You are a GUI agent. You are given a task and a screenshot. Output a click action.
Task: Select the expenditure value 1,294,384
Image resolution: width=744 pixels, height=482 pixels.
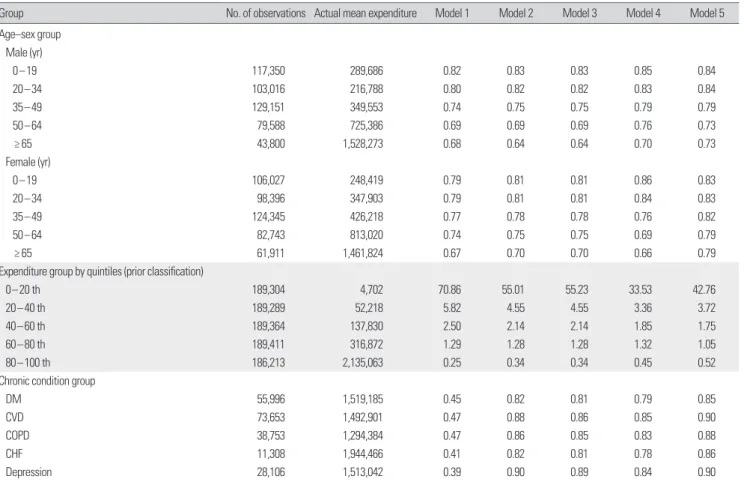(363, 436)
